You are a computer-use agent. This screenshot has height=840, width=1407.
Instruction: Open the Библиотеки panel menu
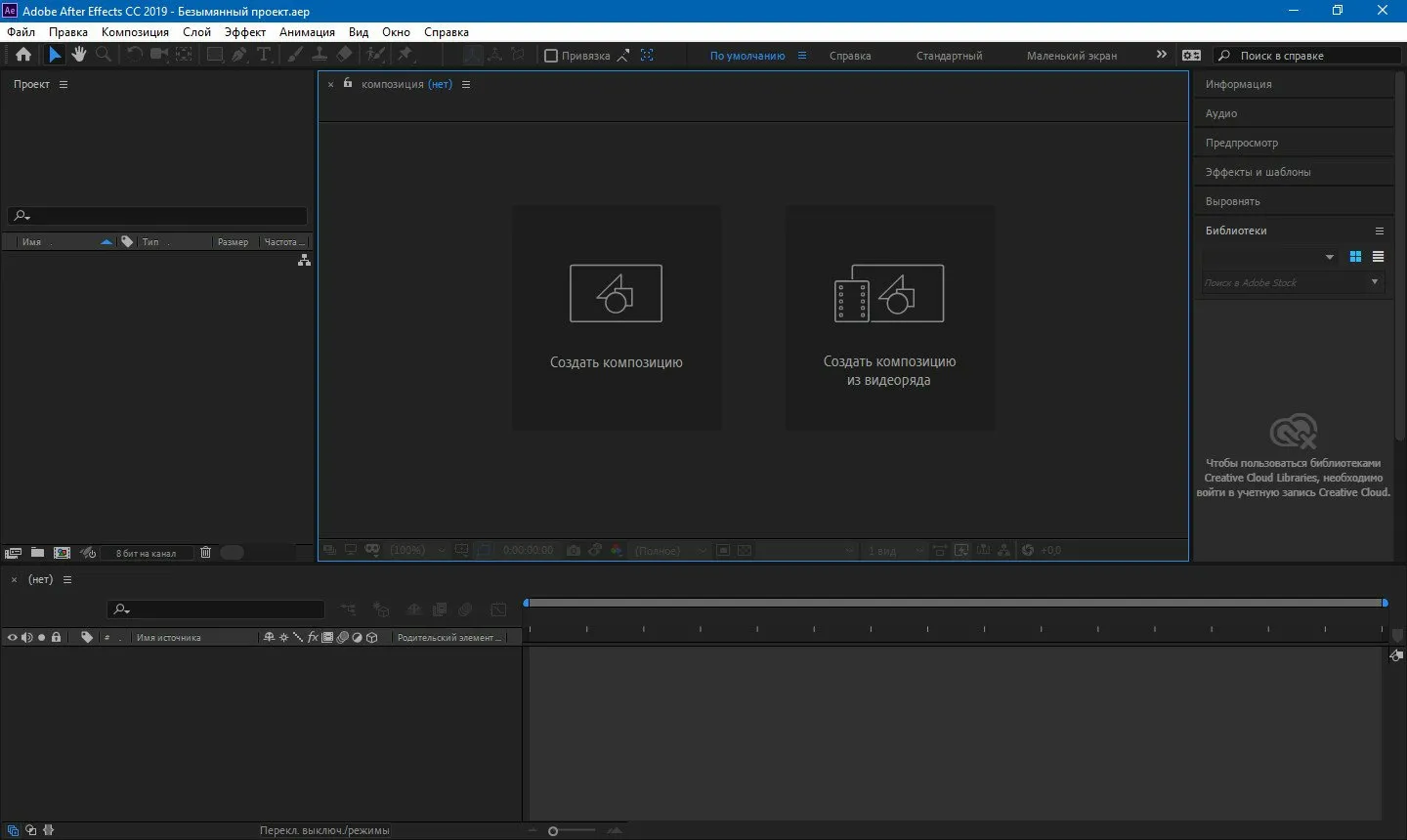1379,231
